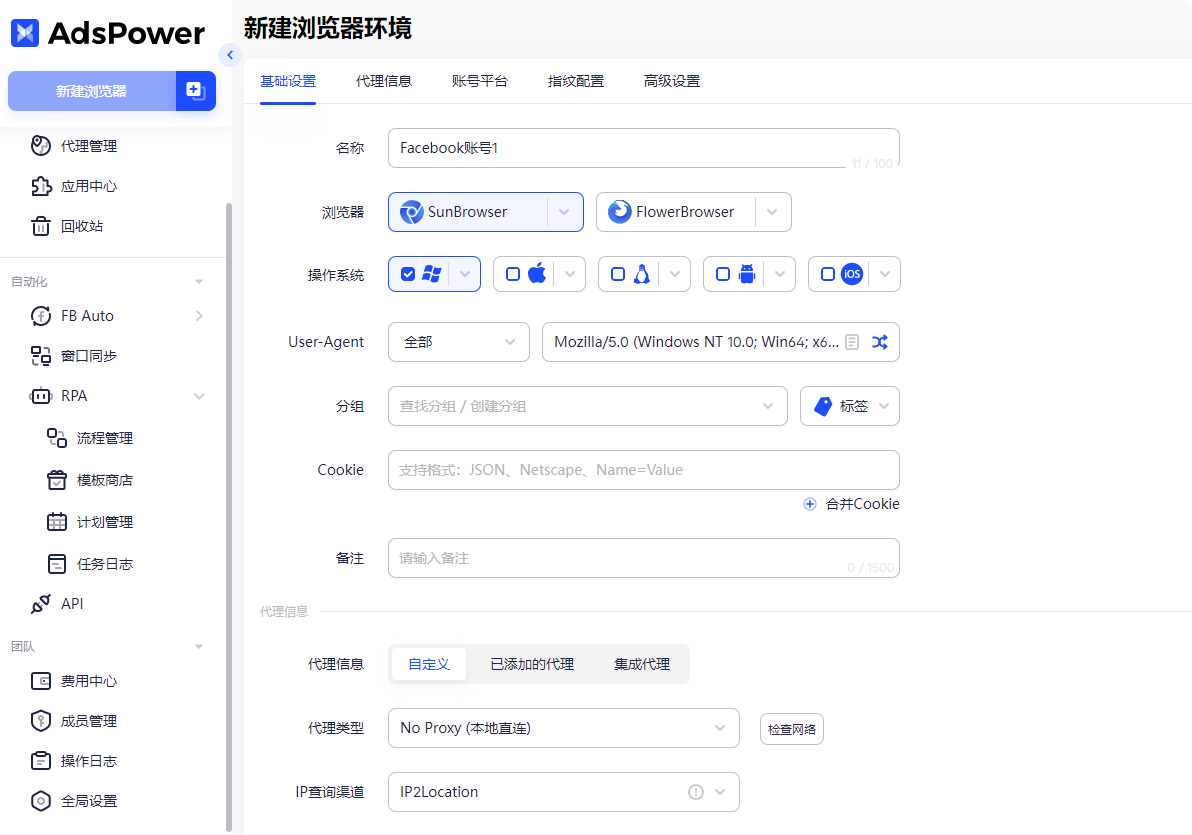Click the blue tag icon beside 标签
Screen dimensions: 1192x835
point(823,406)
